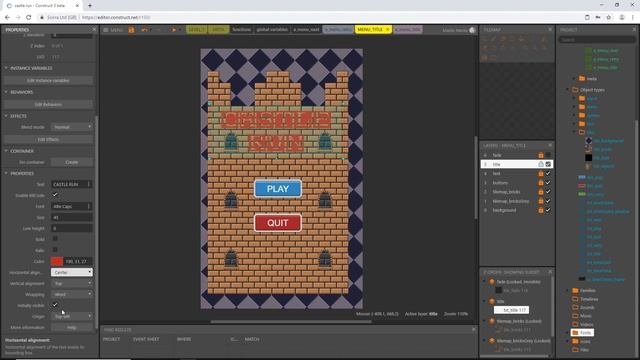
Task: Collapse the Behaviors section
Action: pyautogui.click(x=6, y=92)
